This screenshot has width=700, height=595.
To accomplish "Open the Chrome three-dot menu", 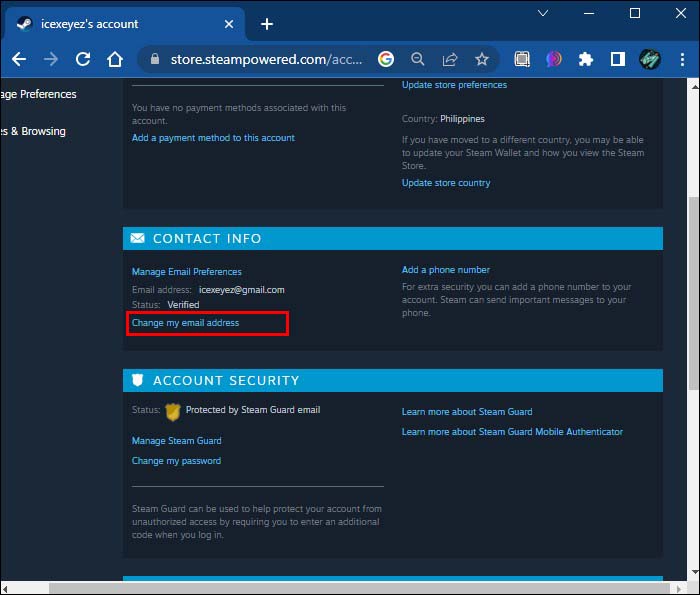I will pos(682,59).
